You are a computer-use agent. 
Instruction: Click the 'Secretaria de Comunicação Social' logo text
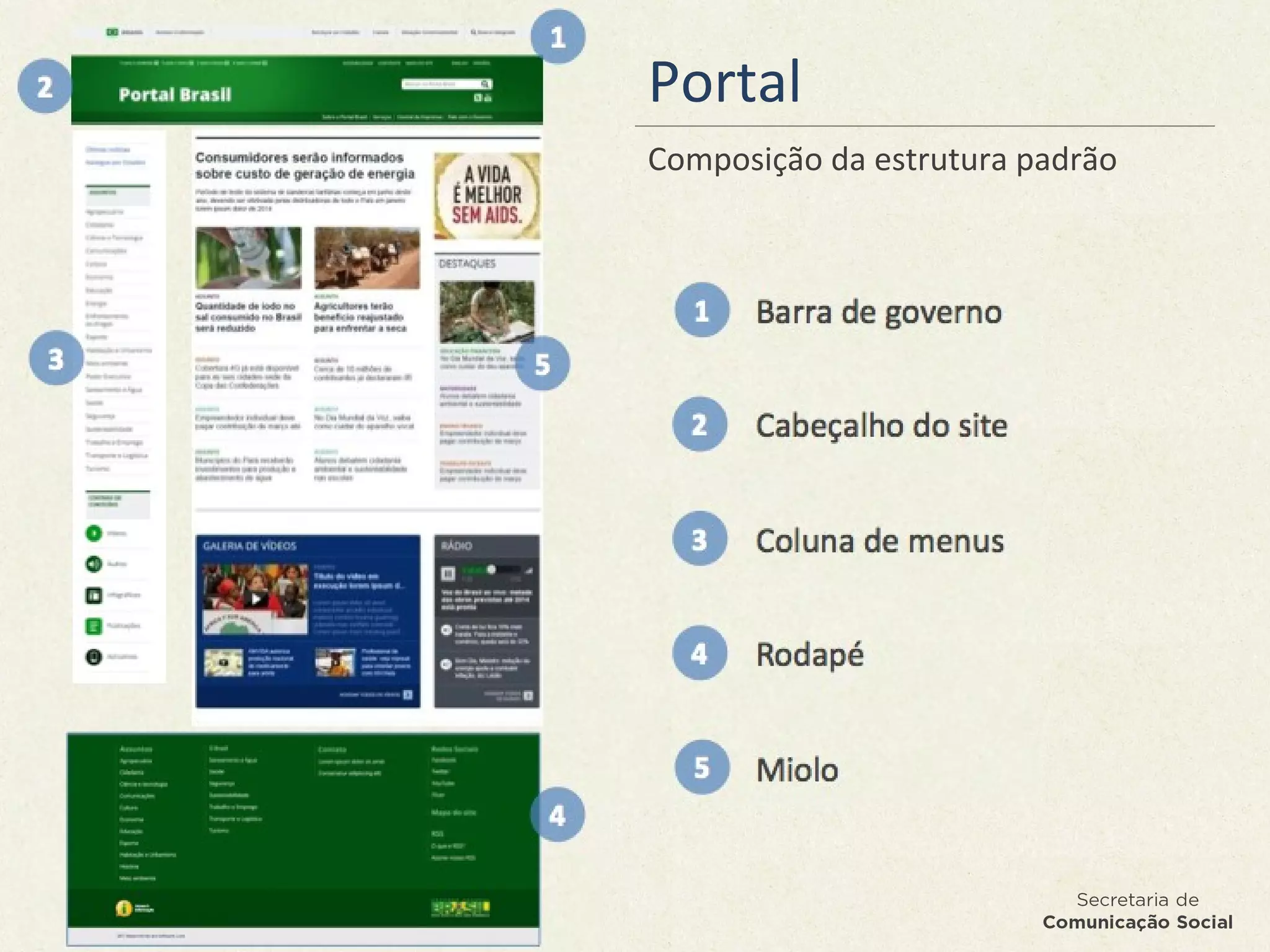(1138, 911)
